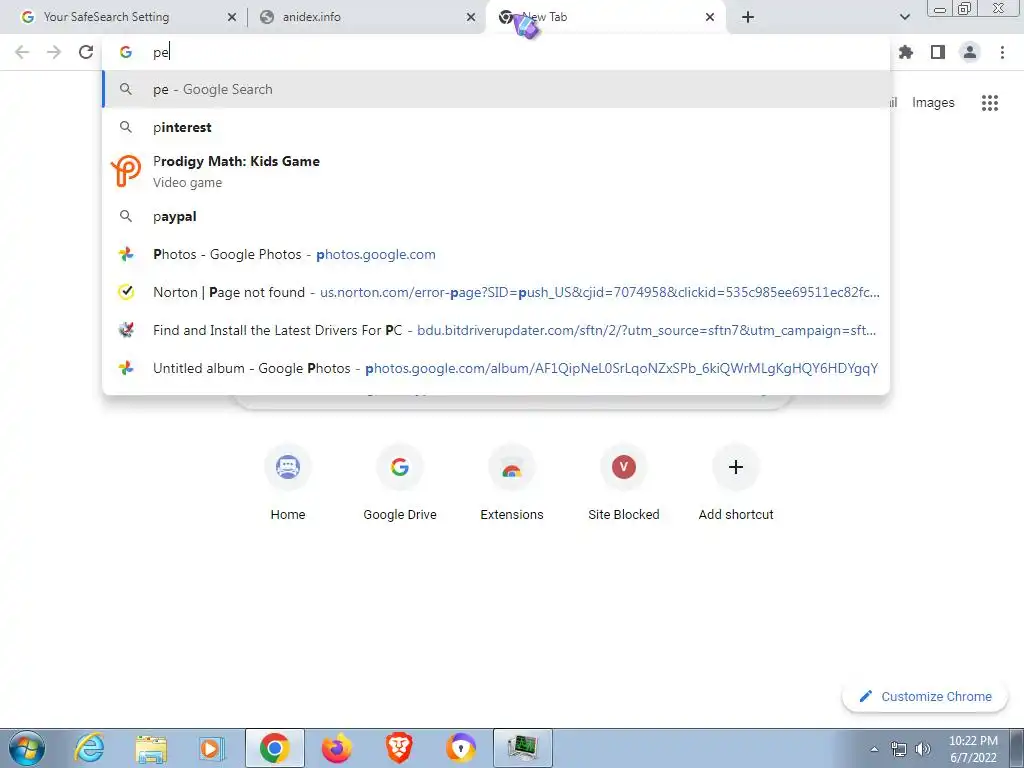Open Chrome's three-dot menu

(x=1002, y=52)
